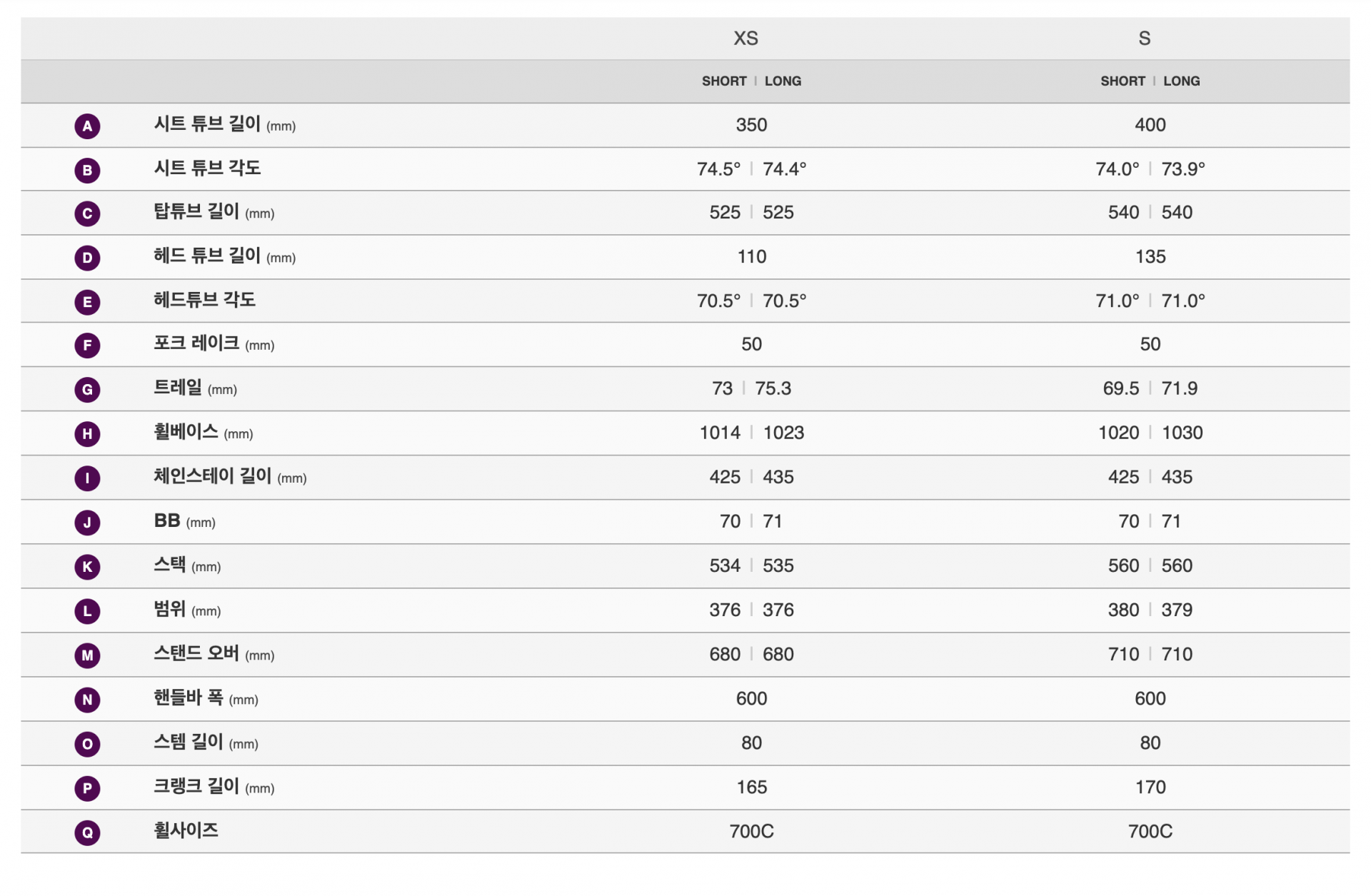Click the O icon for 스템 길이

87,744
